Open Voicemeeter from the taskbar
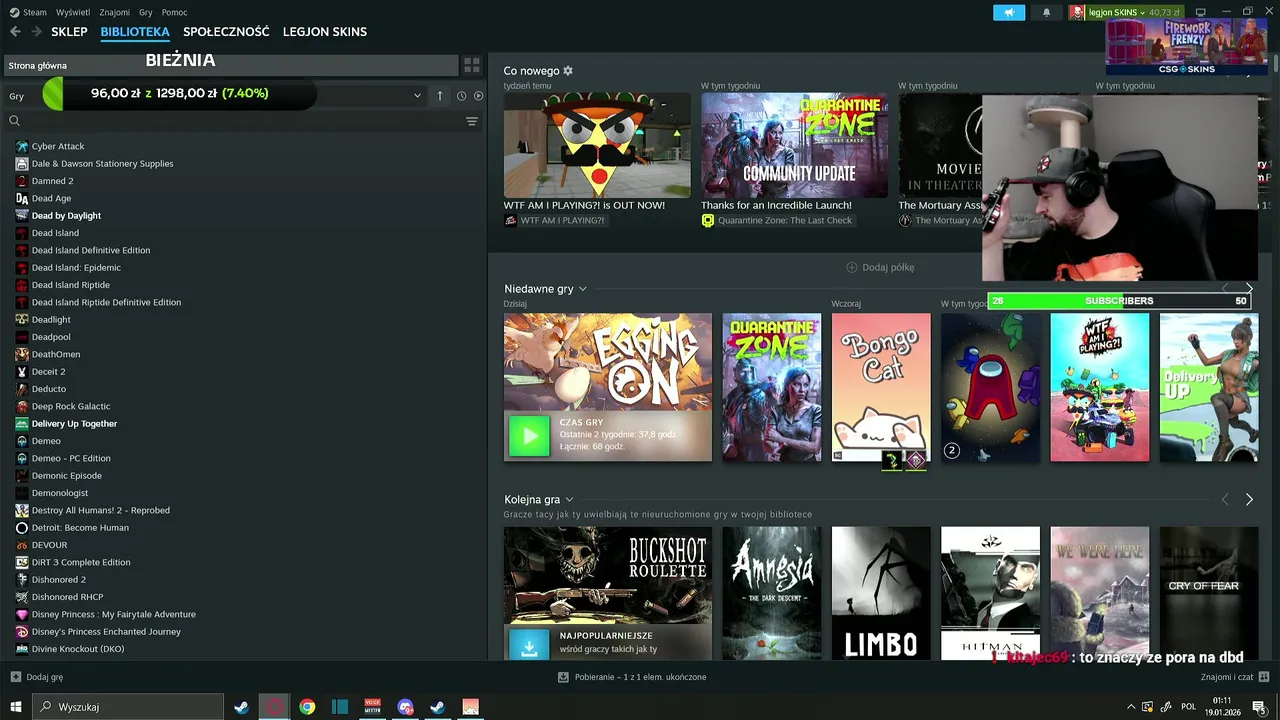 (x=373, y=707)
